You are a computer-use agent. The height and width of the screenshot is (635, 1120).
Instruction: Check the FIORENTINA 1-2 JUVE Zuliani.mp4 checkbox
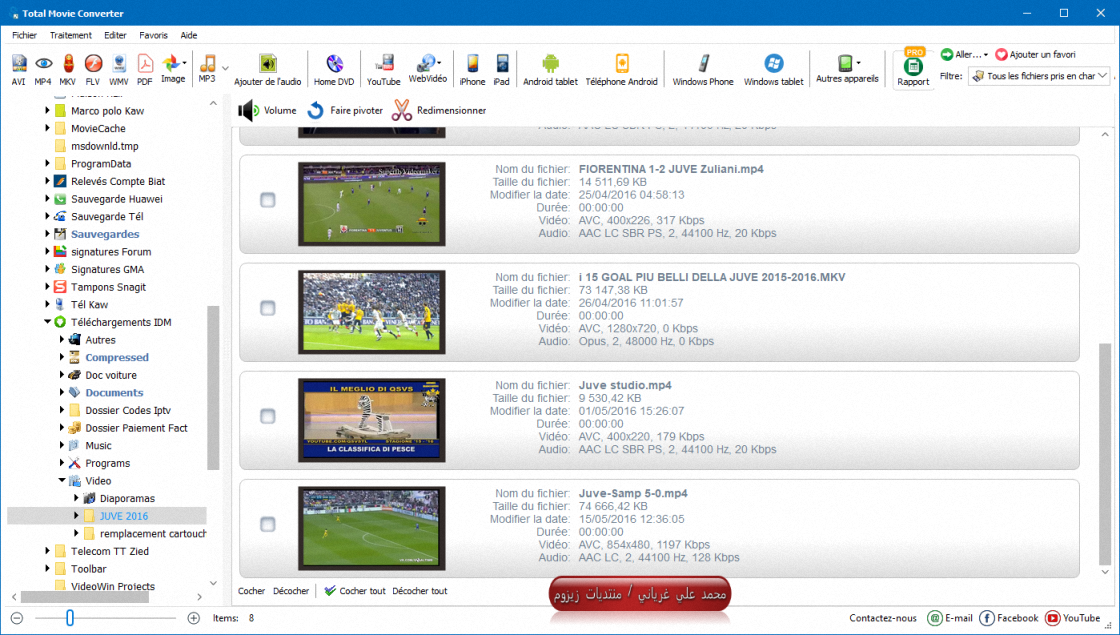tap(268, 200)
